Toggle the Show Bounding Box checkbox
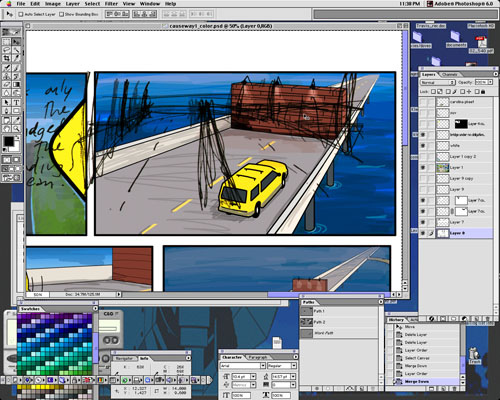500x400 pixels. click(x=61, y=14)
